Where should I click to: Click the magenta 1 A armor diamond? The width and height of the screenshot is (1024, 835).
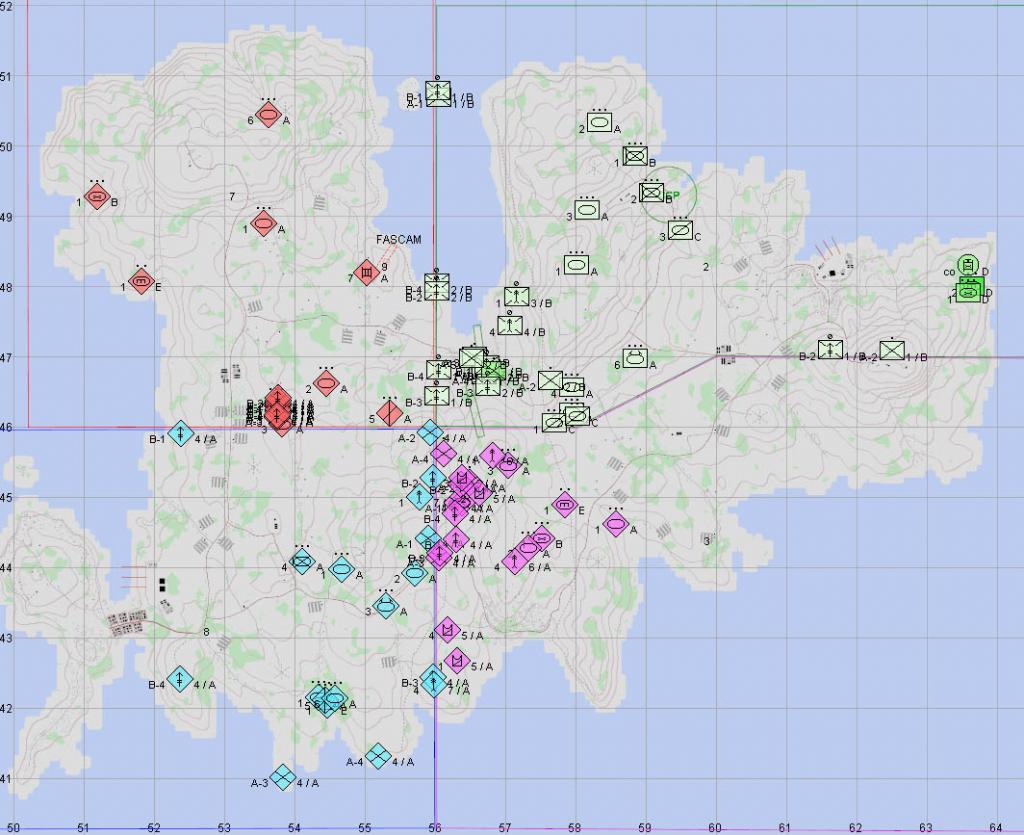click(616, 524)
